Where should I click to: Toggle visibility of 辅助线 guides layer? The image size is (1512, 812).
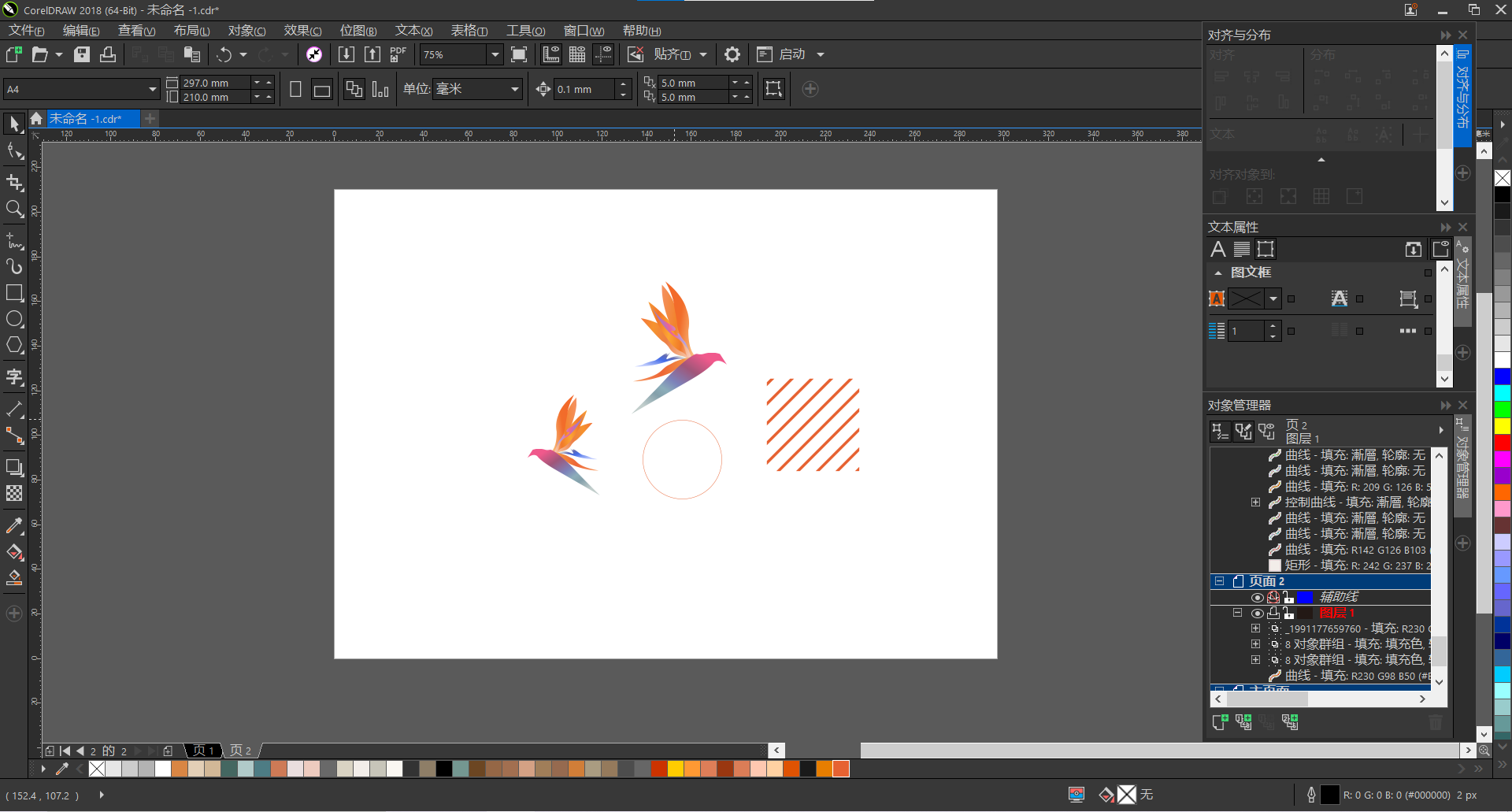tap(1257, 598)
